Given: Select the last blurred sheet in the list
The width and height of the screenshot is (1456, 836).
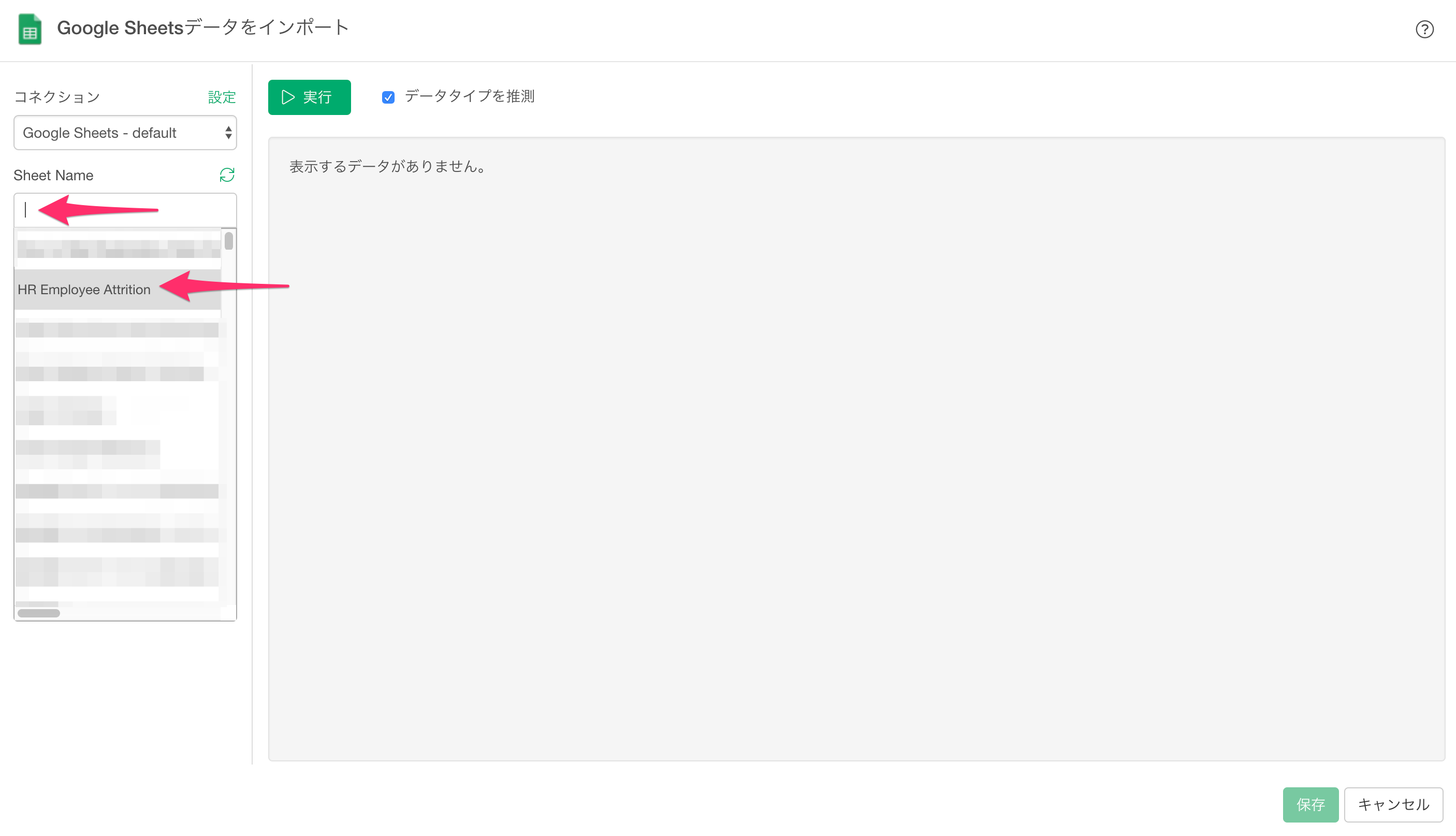Looking at the screenshot, I should click(x=118, y=572).
